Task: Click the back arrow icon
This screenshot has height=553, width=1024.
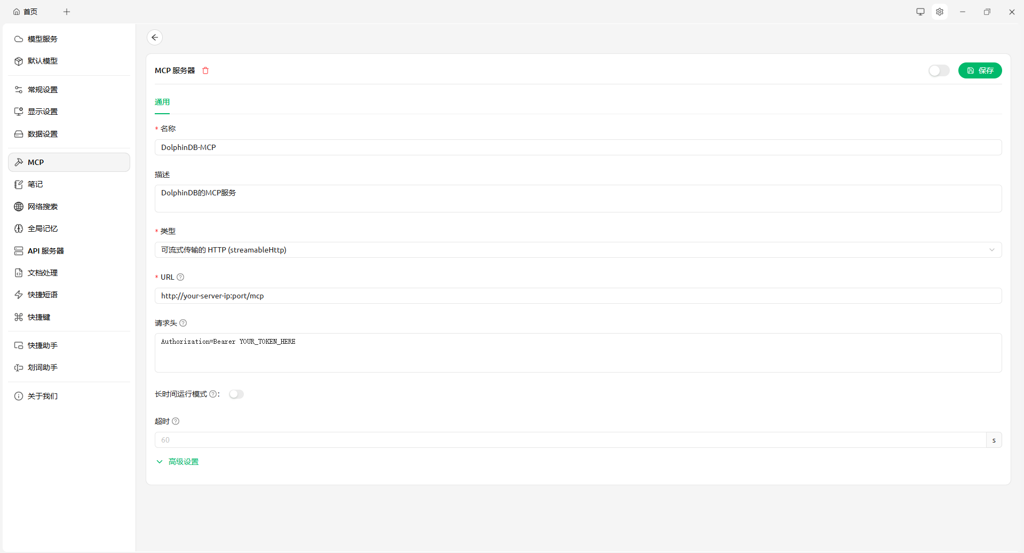Action: click(x=155, y=37)
